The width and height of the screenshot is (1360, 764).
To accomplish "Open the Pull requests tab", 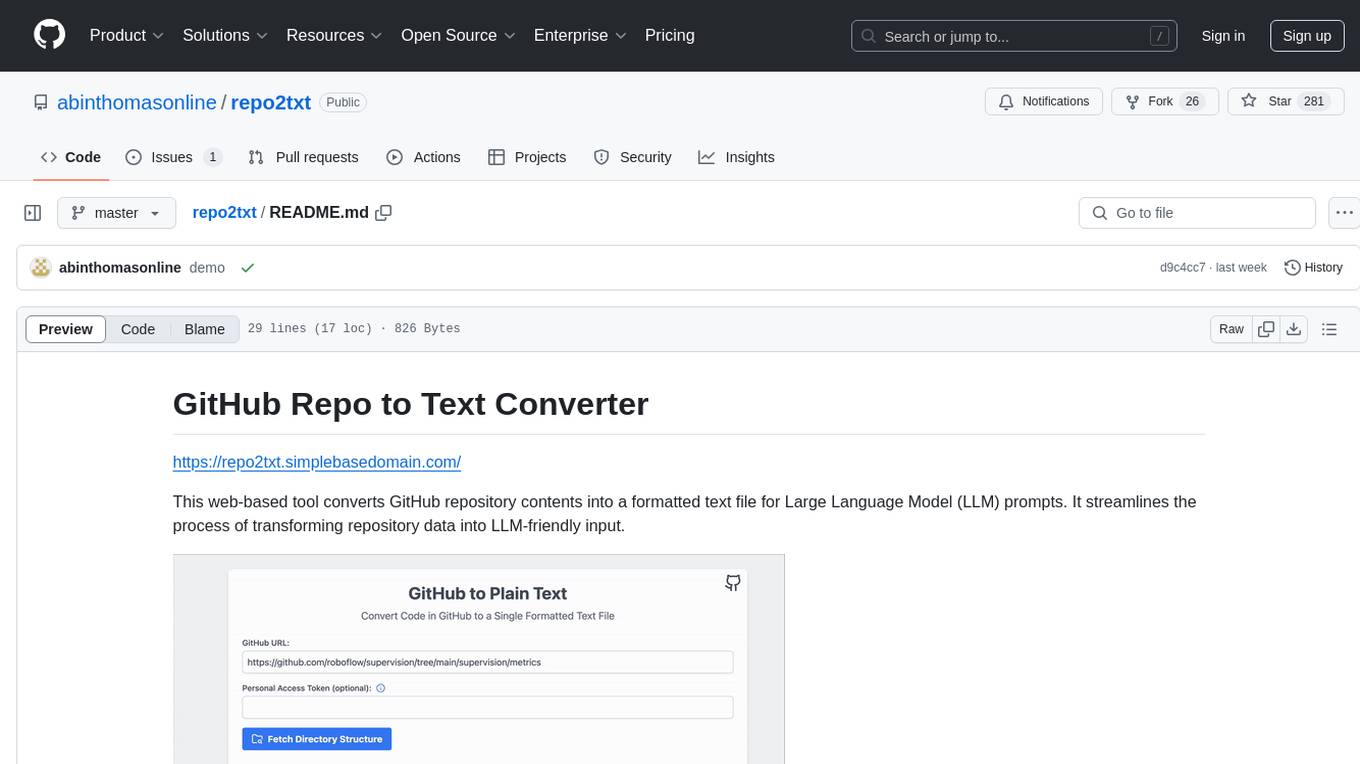I will pos(303,157).
